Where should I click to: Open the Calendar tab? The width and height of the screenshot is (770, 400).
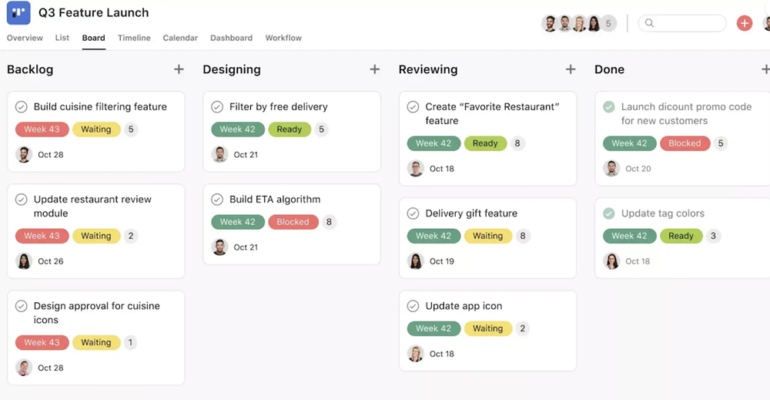click(x=180, y=38)
